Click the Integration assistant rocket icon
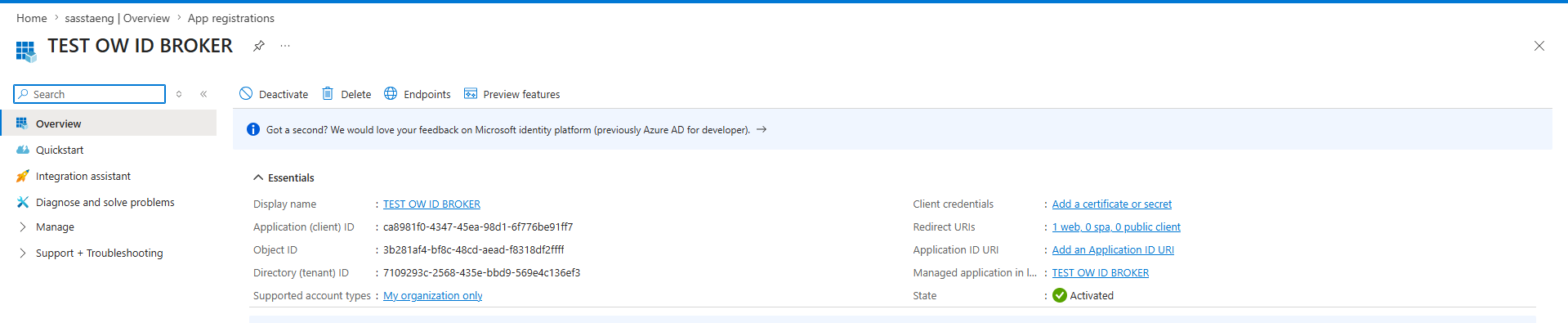The width and height of the screenshot is (1568, 323). click(22, 176)
